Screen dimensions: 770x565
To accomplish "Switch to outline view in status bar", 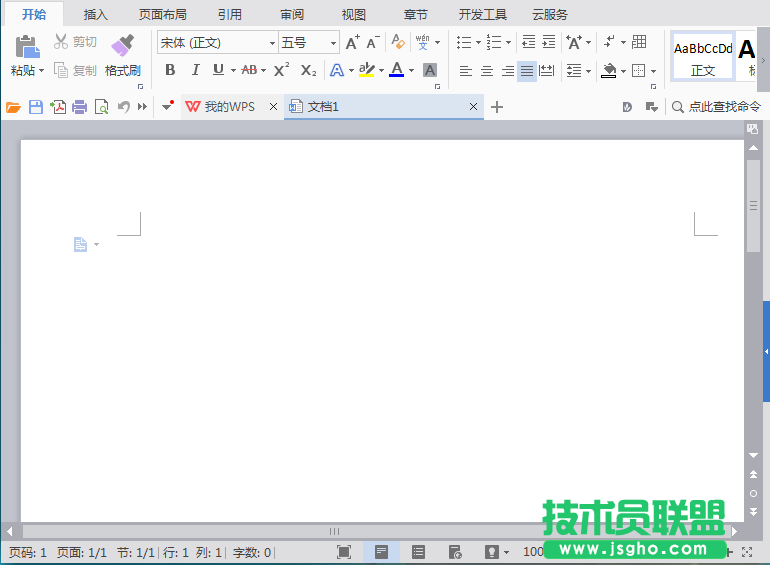I will [x=418, y=552].
